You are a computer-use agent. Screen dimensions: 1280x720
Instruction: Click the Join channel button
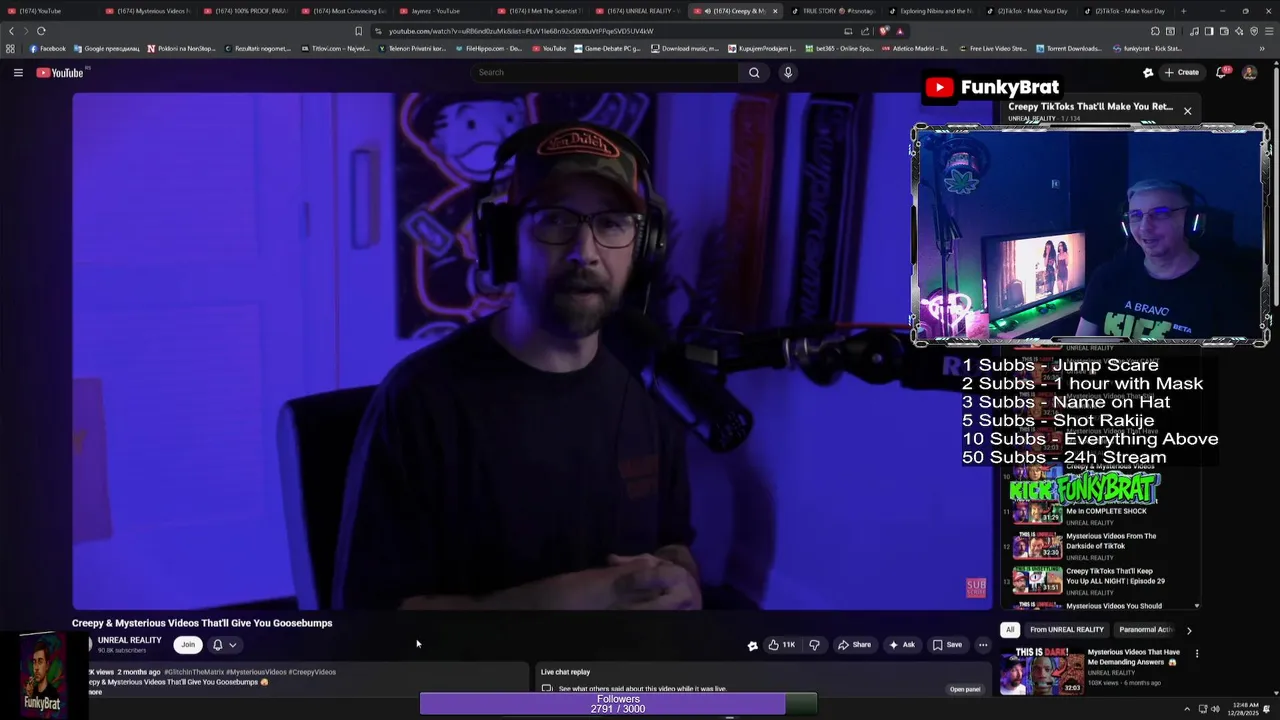(x=188, y=645)
